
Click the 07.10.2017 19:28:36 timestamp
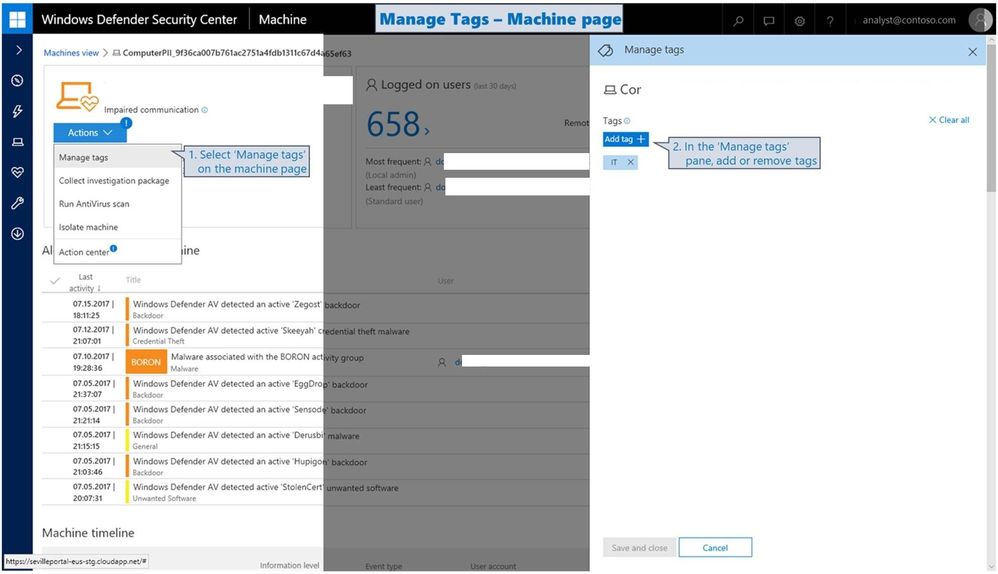(93, 362)
